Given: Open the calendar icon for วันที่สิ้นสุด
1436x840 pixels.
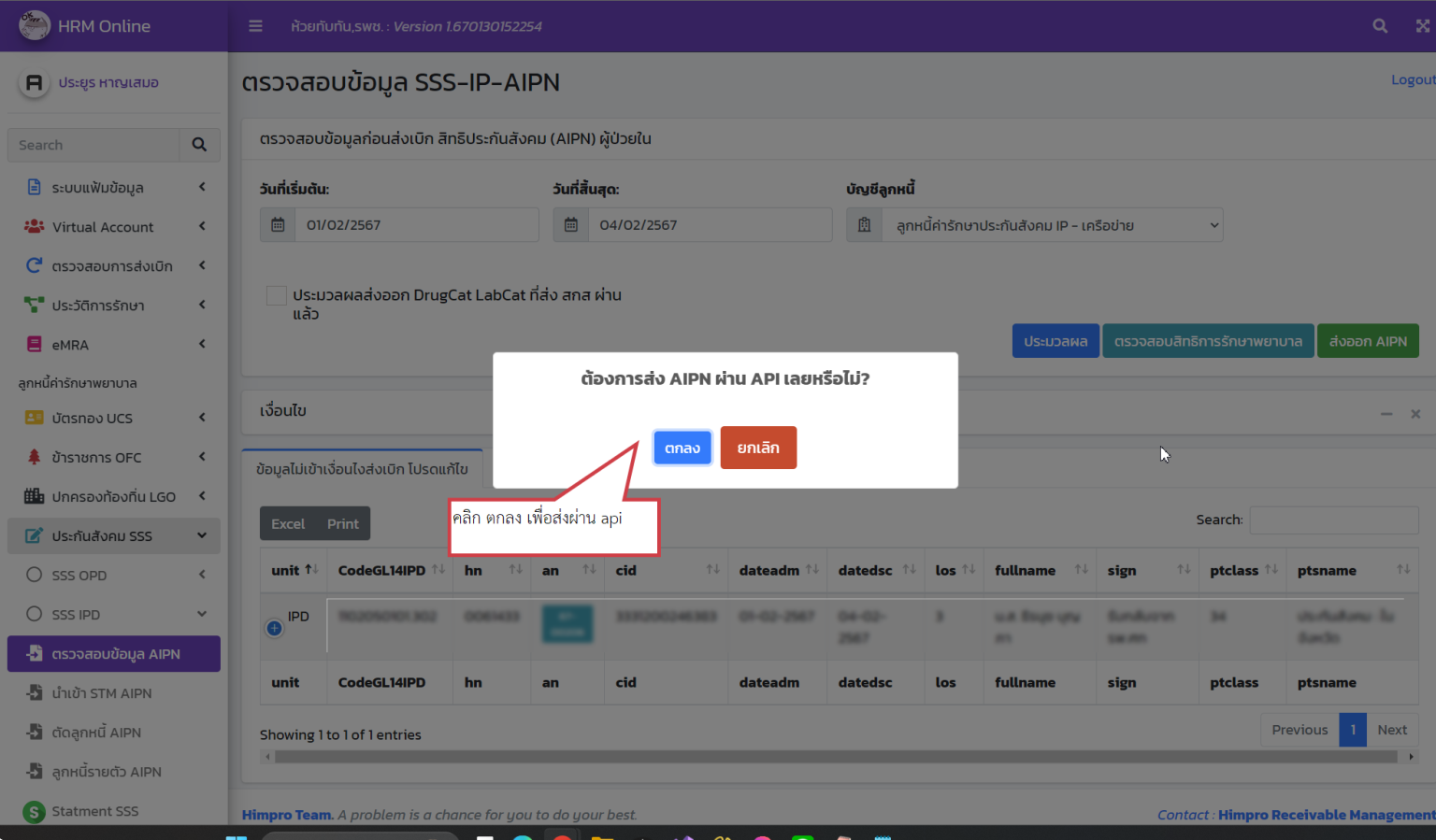Looking at the screenshot, I should pos(570,224).
